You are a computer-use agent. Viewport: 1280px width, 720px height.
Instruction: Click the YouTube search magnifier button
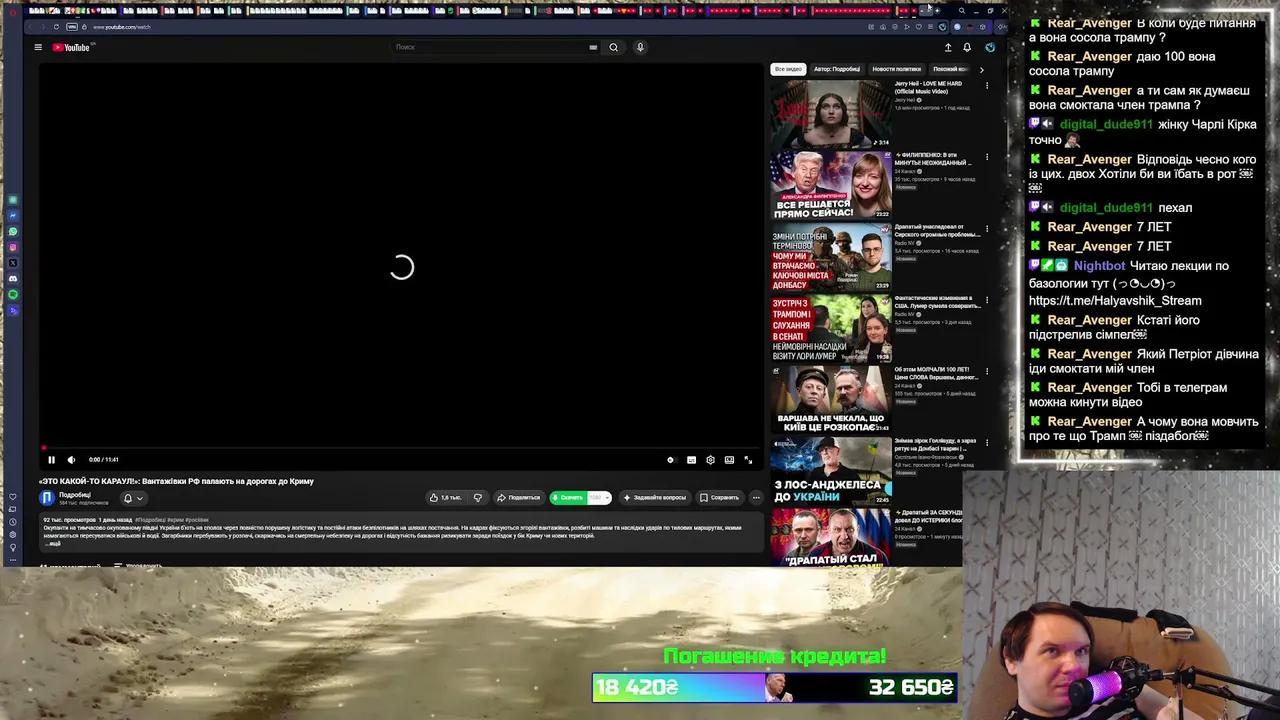(x=614, y=47)
